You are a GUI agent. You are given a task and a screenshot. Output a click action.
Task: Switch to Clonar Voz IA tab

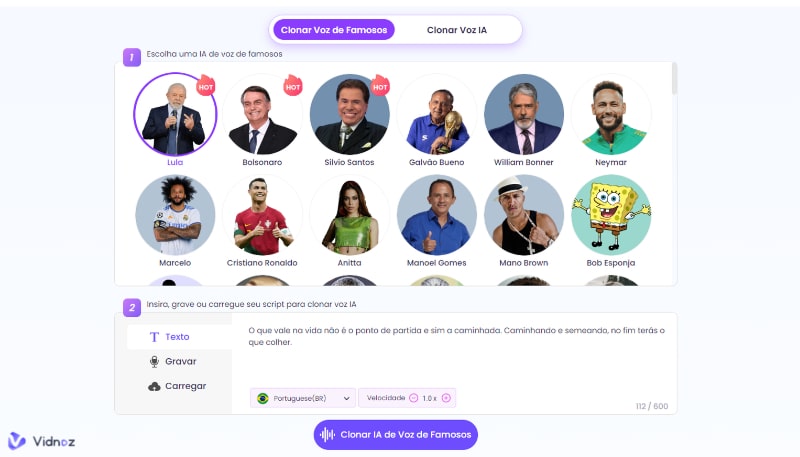click(457, 30)
